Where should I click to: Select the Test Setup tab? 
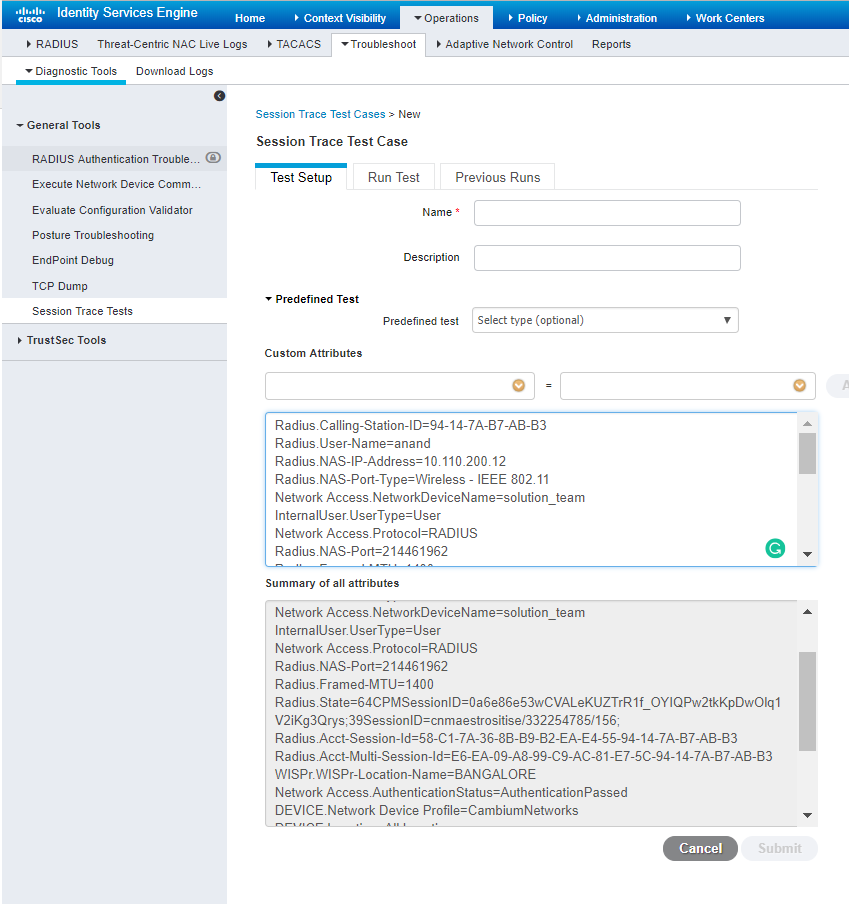click(x=301, y=177)
